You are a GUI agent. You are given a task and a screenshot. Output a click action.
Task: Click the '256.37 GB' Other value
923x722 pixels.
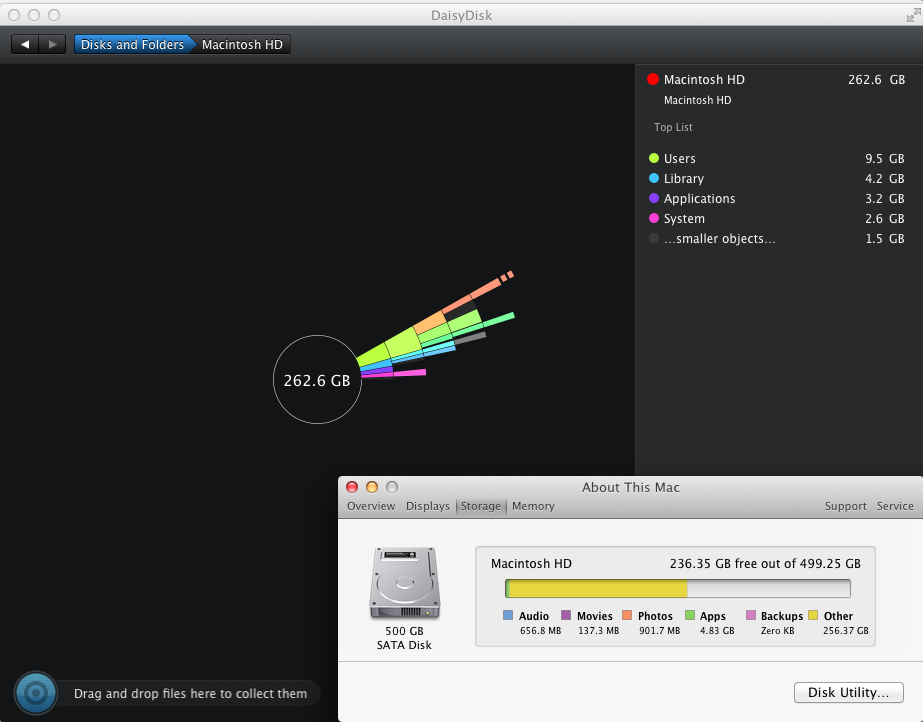pyautogui.click(x=846, y=631)
